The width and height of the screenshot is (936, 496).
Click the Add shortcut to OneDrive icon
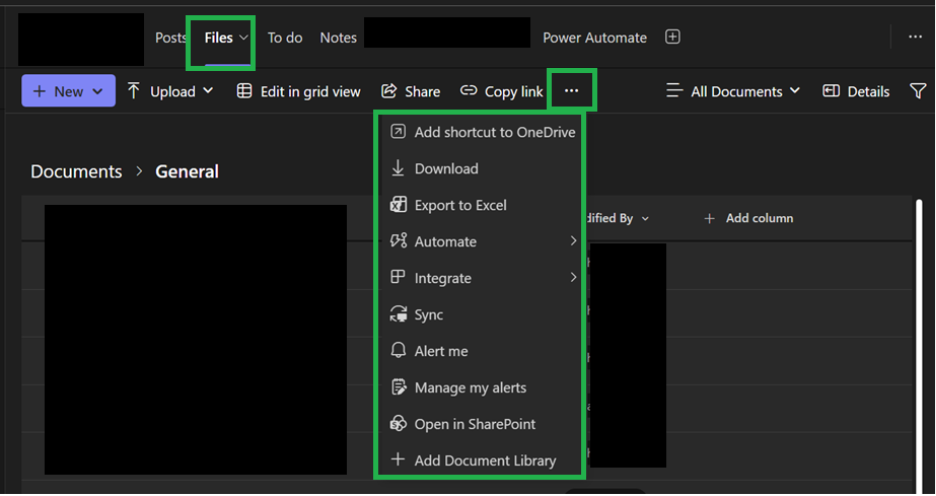[398, 131]
